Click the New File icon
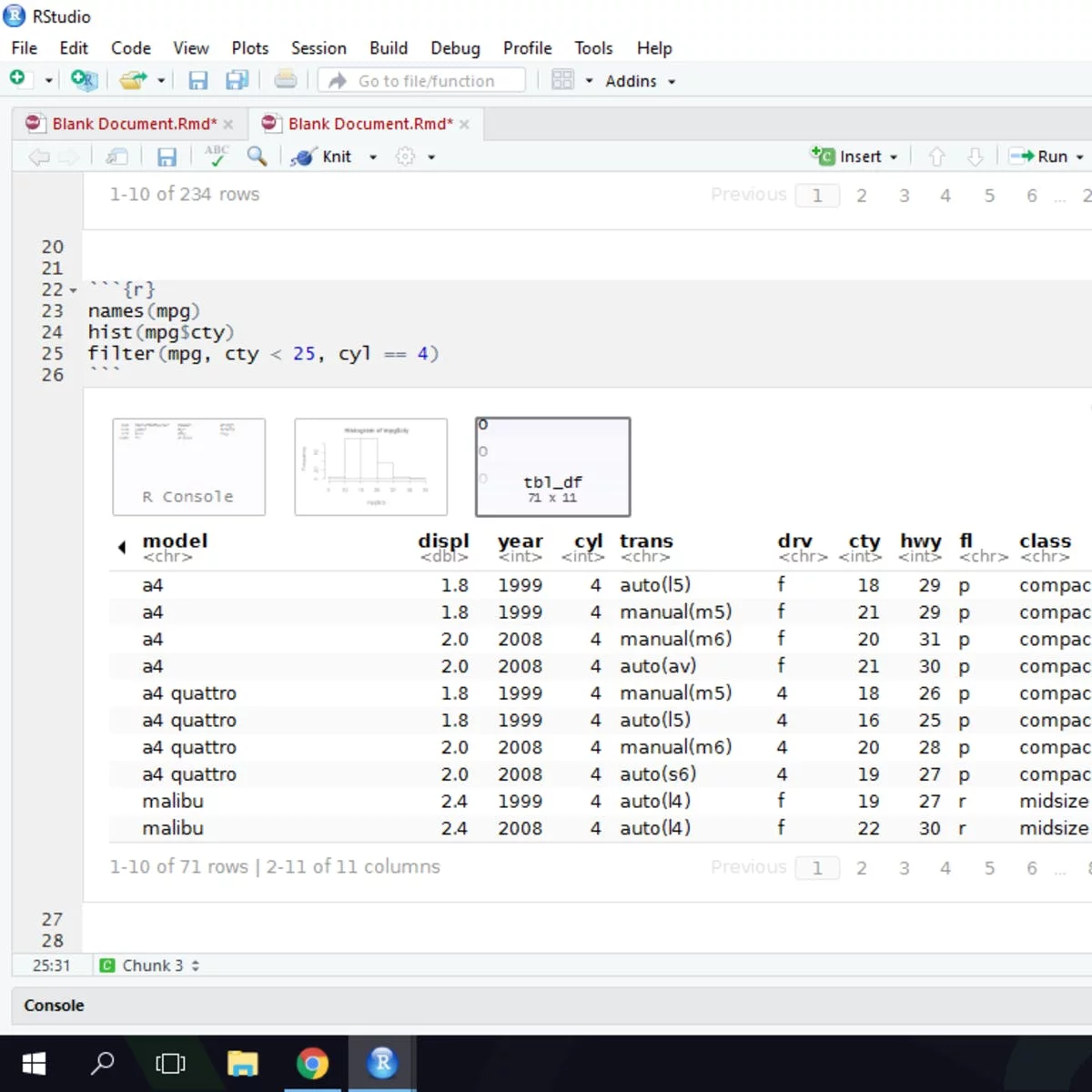This screenshot has height=1092, width=1092. point(18,80)
